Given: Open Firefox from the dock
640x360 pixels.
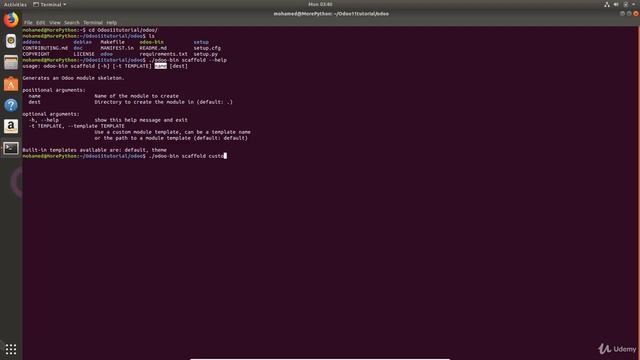Looking at the screenshot, I should [x=11, y=20].
